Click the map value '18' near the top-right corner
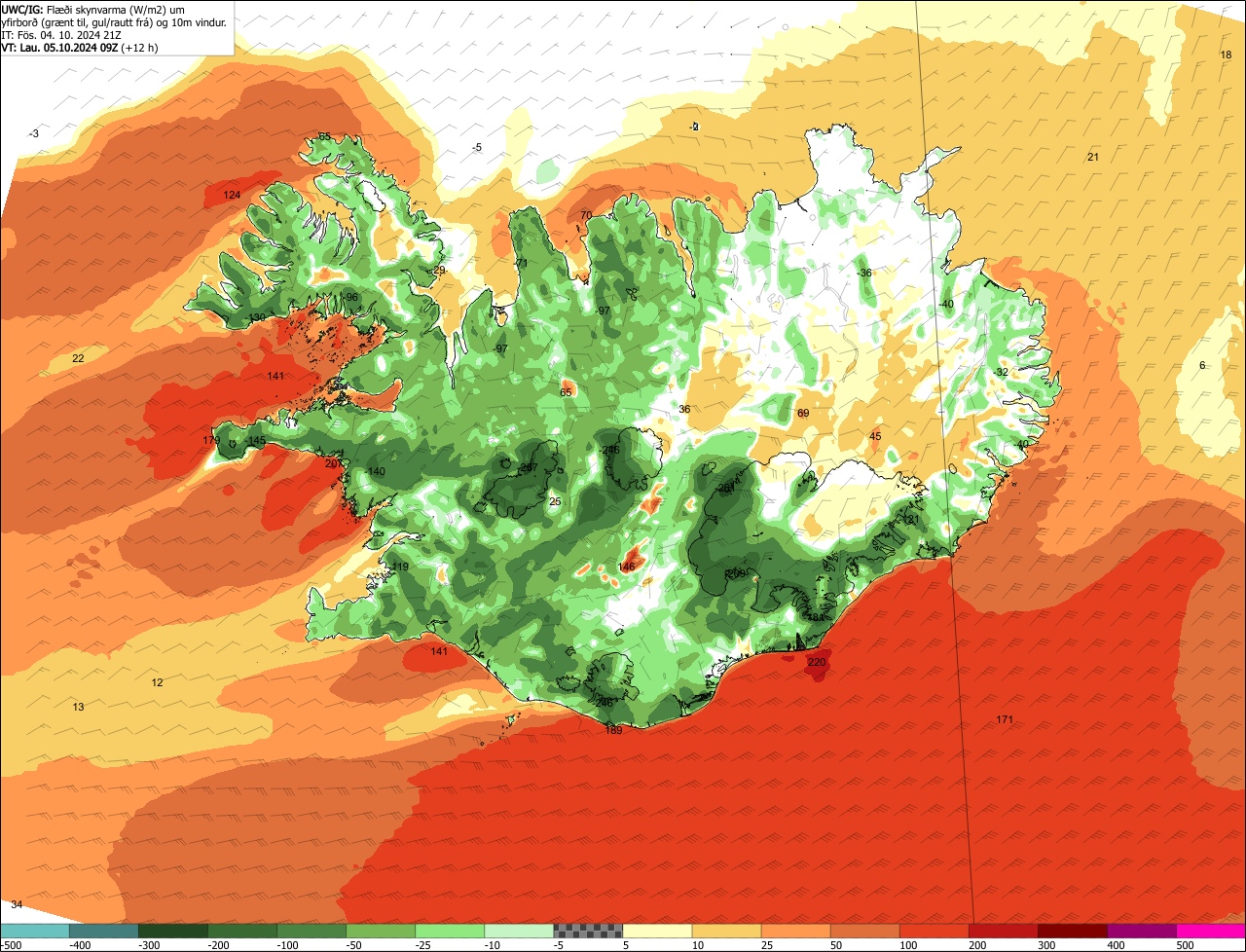 [x=1226, y=55]
